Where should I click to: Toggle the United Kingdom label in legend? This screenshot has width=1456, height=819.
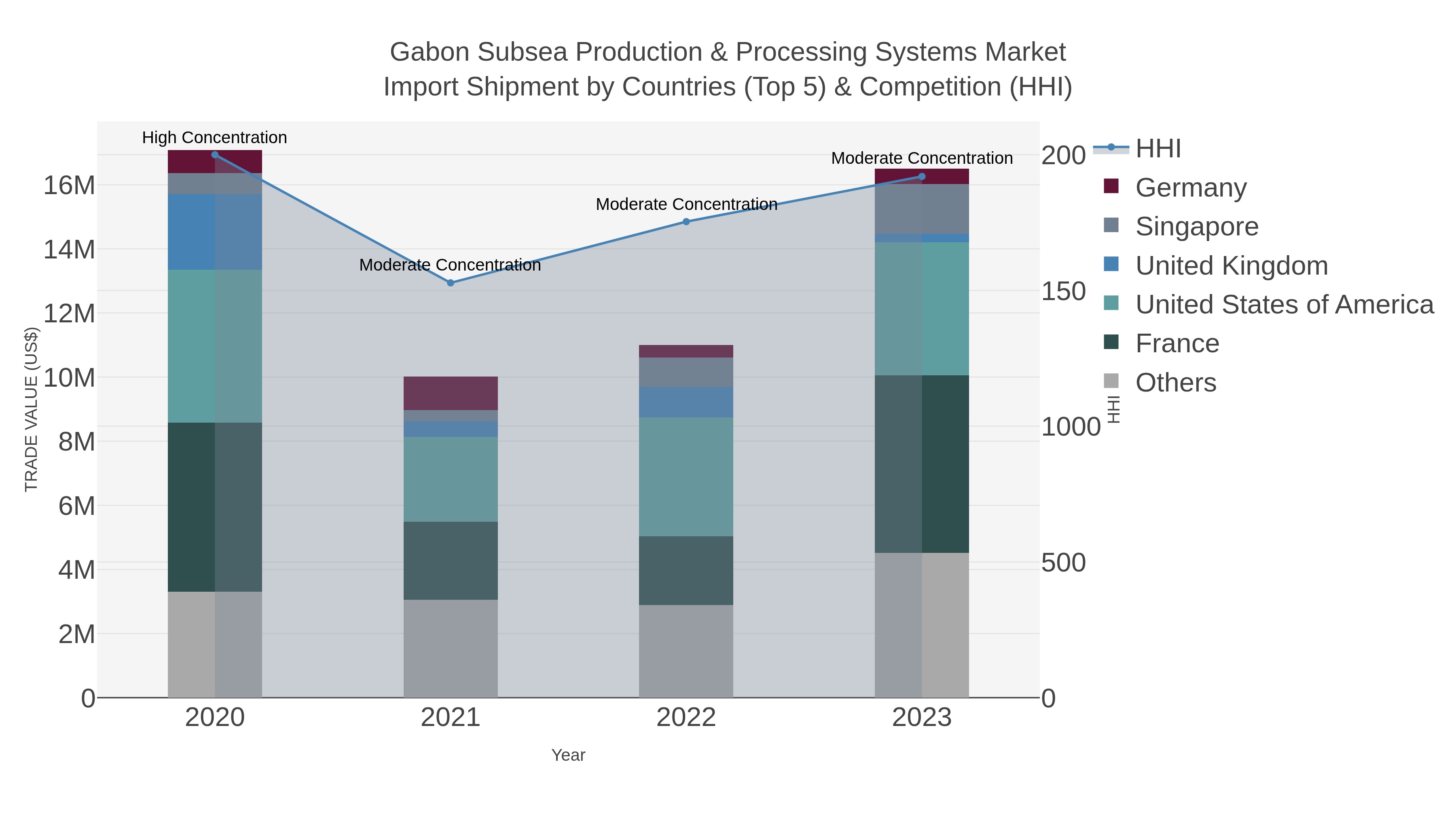pos(1232,266)
